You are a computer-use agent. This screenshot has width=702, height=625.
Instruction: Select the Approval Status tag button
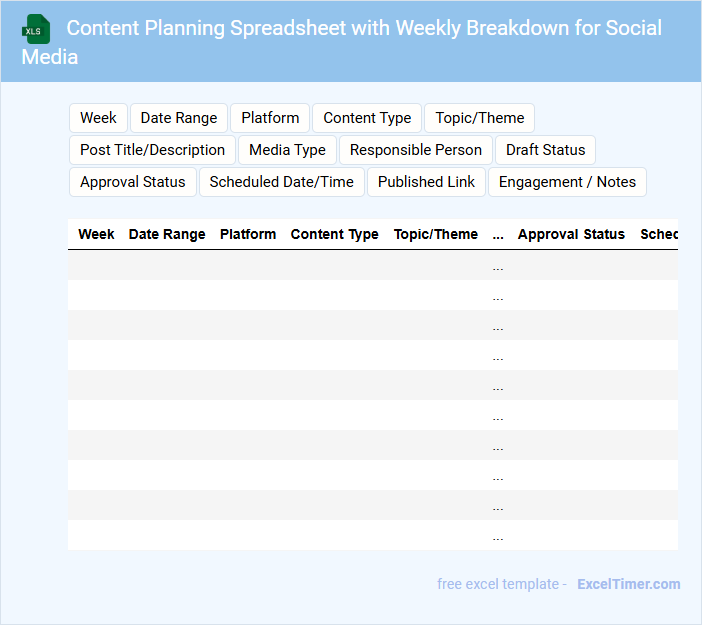coord(133,182)
